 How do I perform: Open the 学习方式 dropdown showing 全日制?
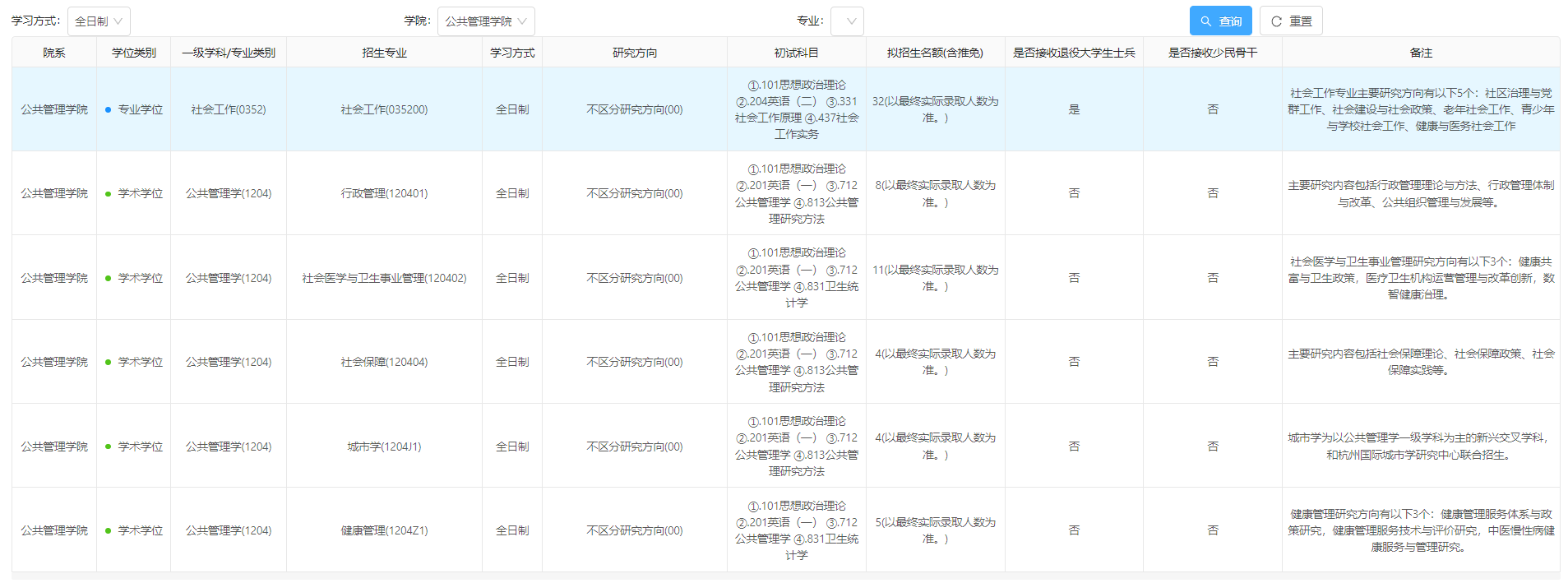pyautogui.click(x=99, y=21)
